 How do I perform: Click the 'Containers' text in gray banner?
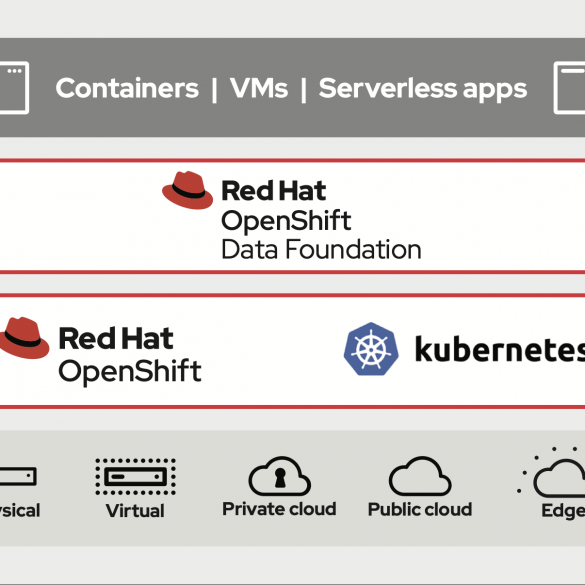[127, 88]
